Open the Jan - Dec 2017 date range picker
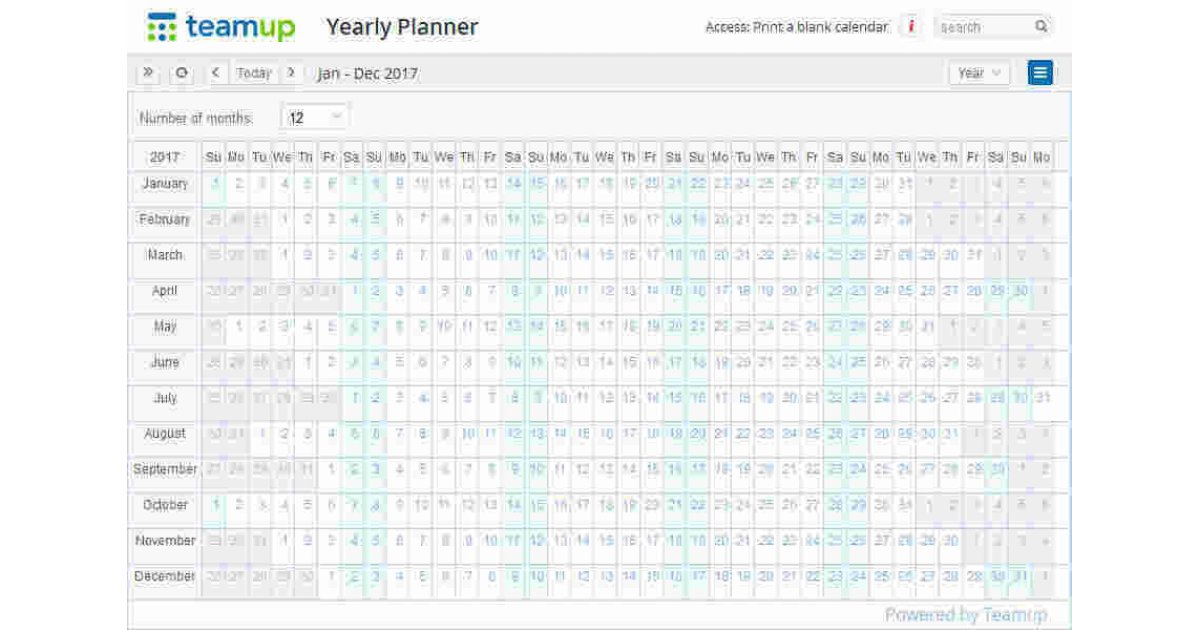The height and width of the screenshot is (630, 1200). (x=368, y=73)
